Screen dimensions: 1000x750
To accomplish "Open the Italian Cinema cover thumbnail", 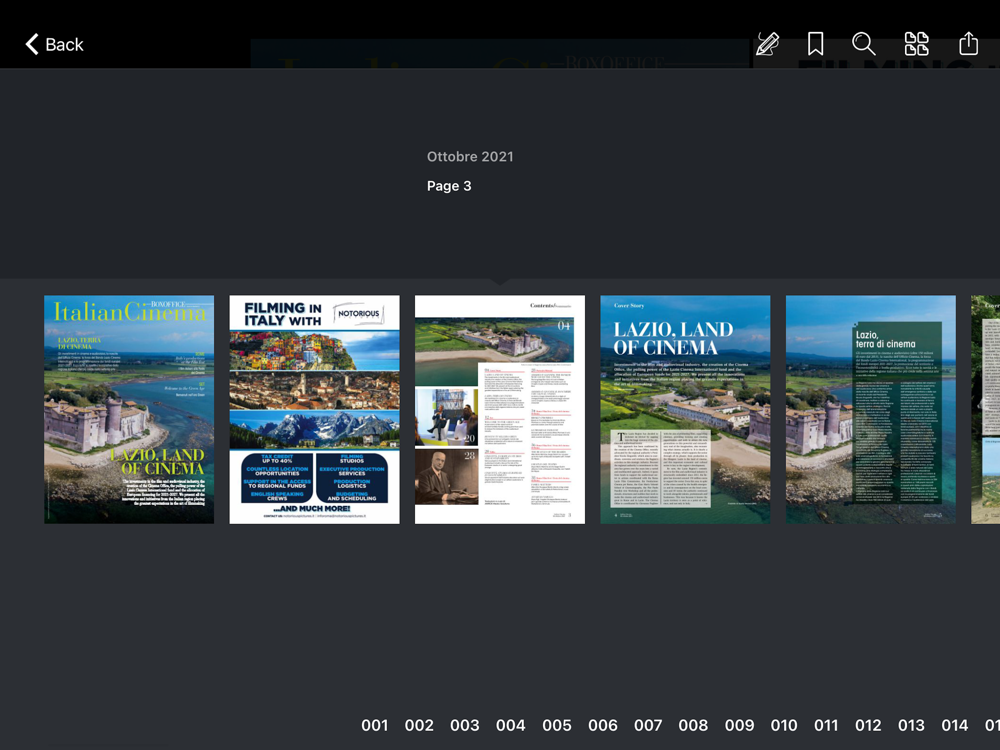I will click(129, 409).
